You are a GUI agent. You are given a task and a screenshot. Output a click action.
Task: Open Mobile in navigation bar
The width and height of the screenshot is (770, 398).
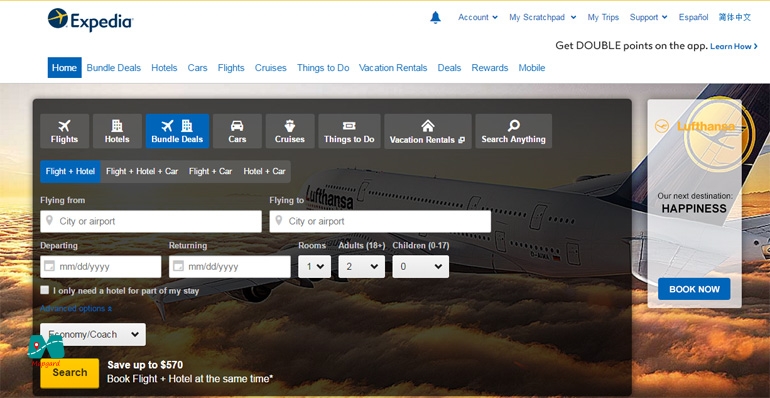click(x=532, y=68)
